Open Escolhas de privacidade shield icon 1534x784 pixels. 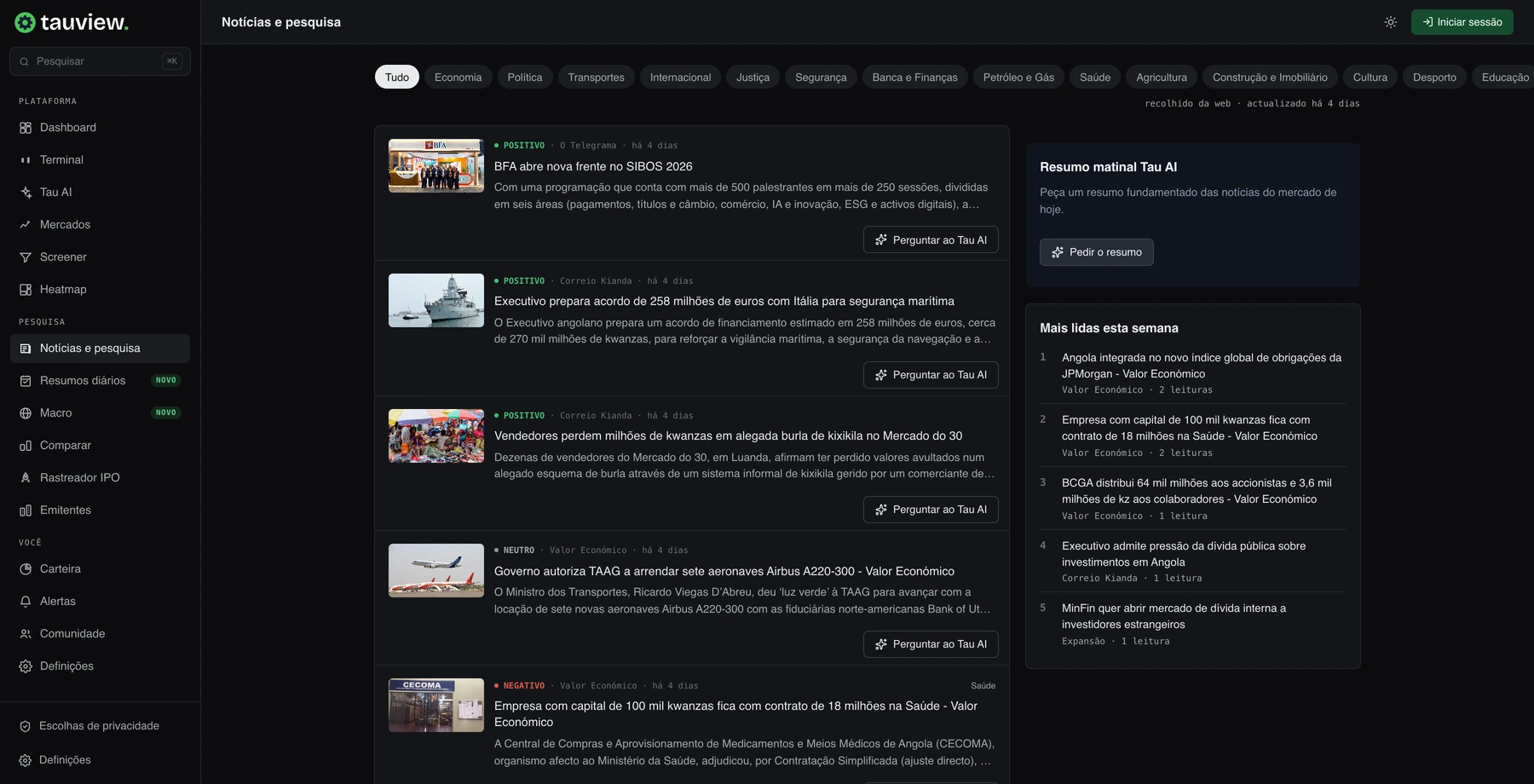coord(25,726)
